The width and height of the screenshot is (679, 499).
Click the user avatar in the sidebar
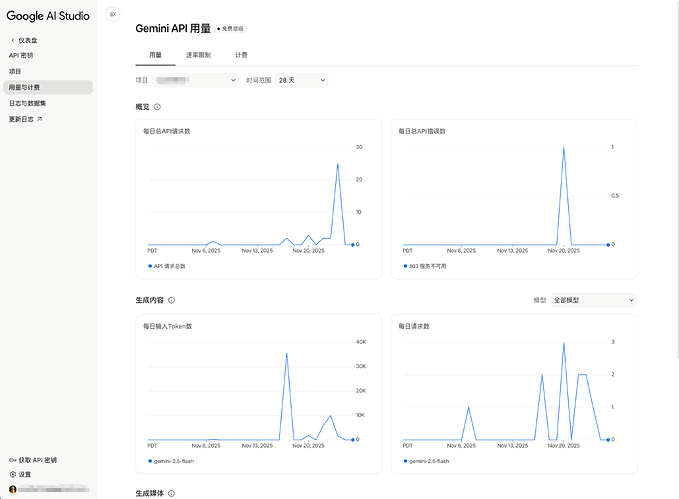pos(13,489)
